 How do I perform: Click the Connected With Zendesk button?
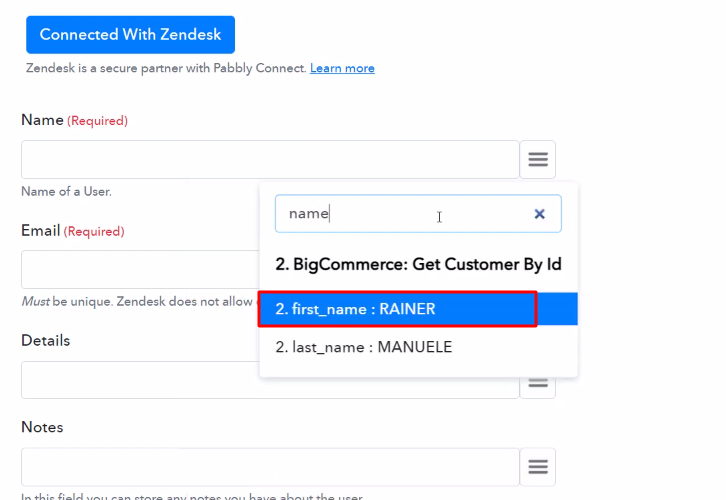131,35
